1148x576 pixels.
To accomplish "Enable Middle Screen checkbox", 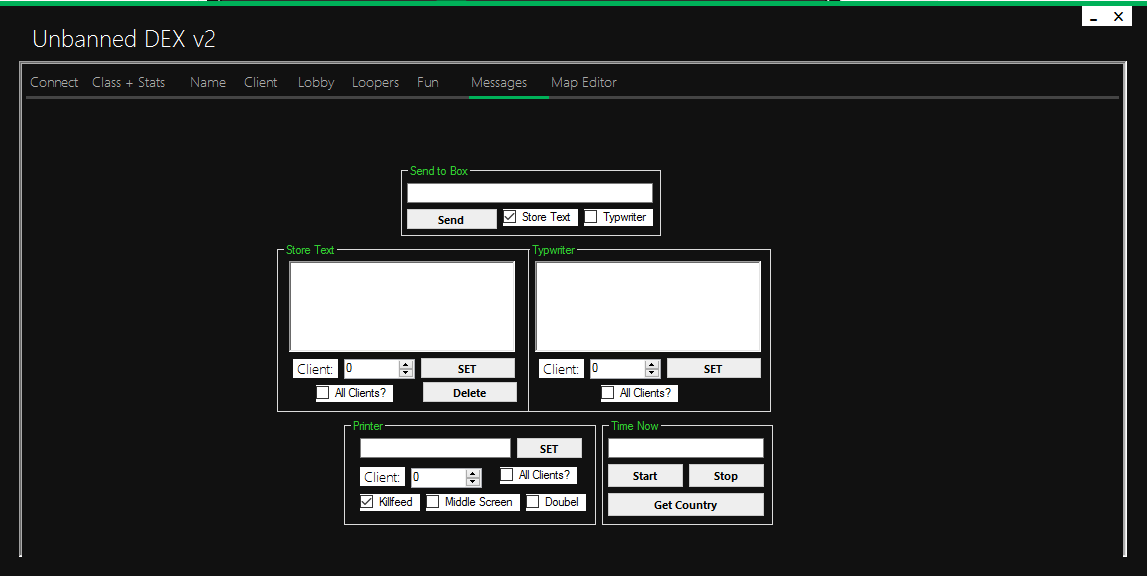I will [433, 502].
